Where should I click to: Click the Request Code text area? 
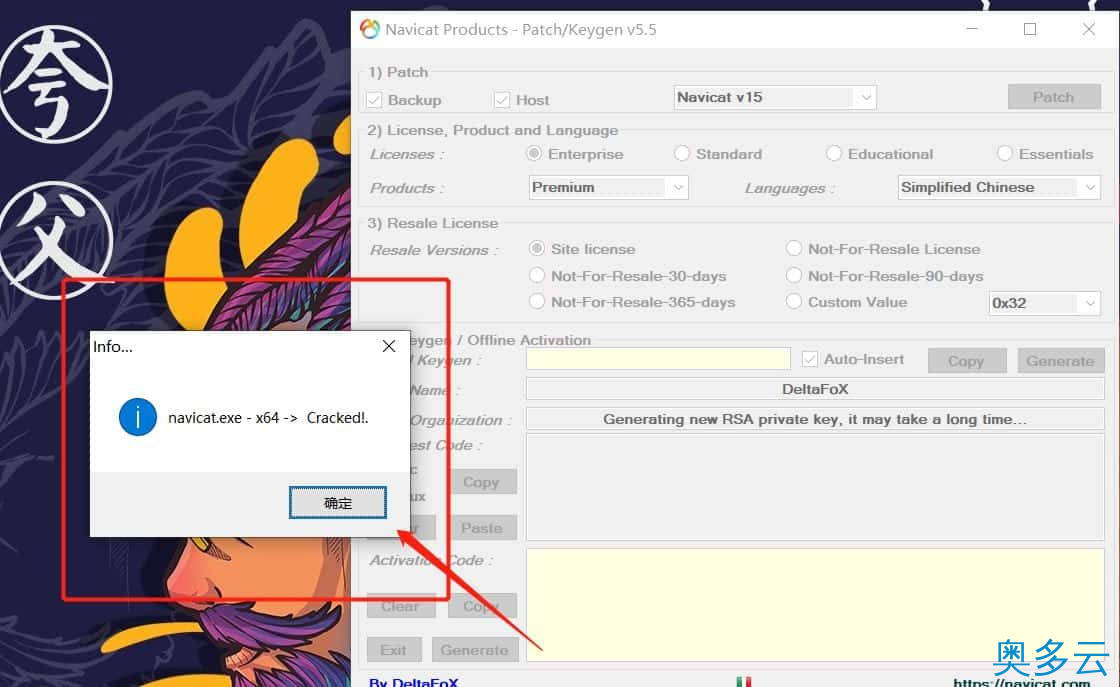click(x=815, y=487)
